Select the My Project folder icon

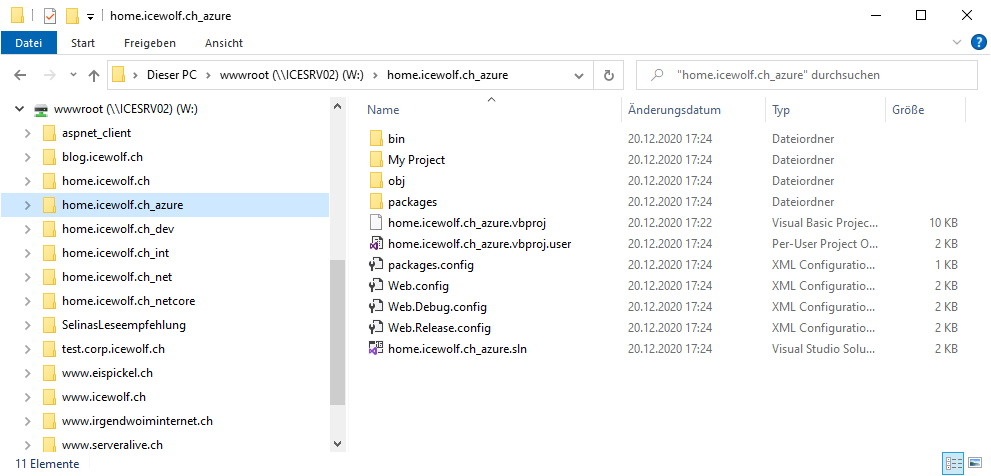pos(375,160)
